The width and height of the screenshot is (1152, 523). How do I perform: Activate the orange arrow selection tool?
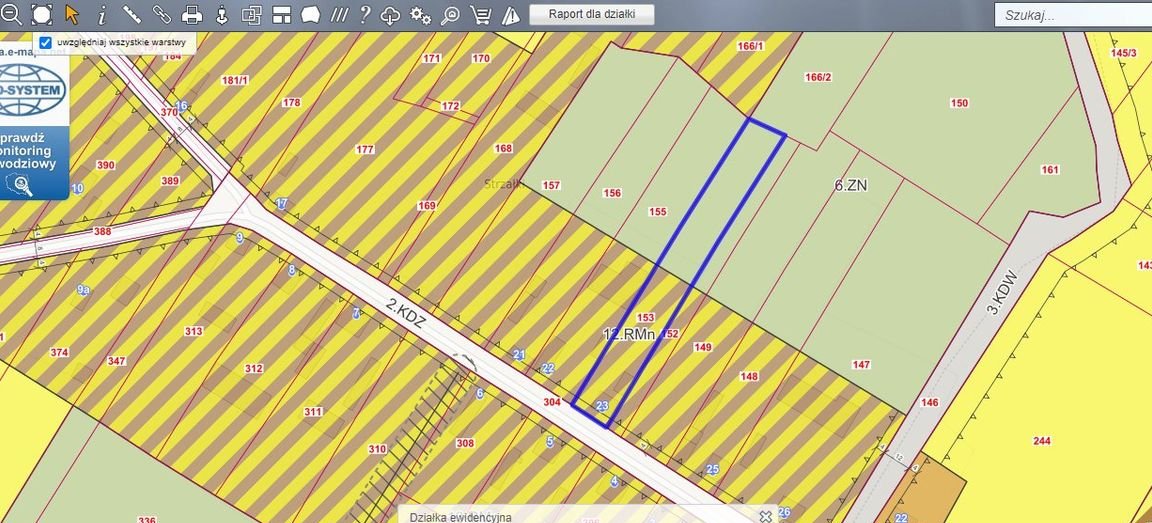tap(72, 14)
